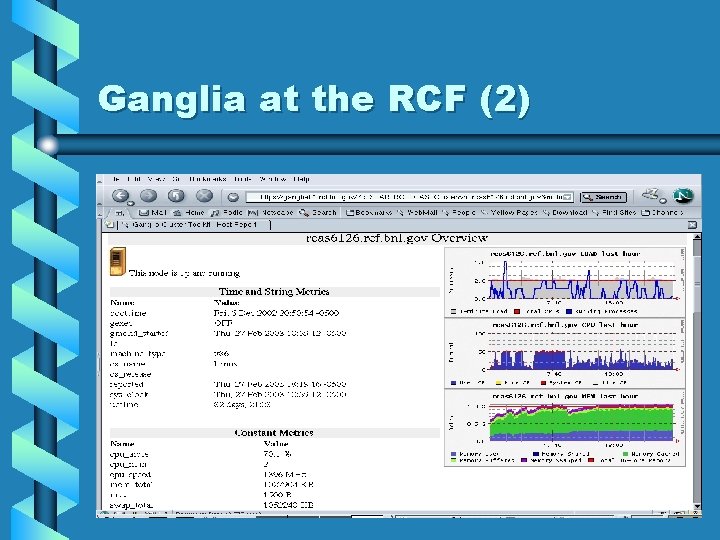Open the CPU last hour graph
Viewport: 720px width, 540px height.
coord(565,353)
